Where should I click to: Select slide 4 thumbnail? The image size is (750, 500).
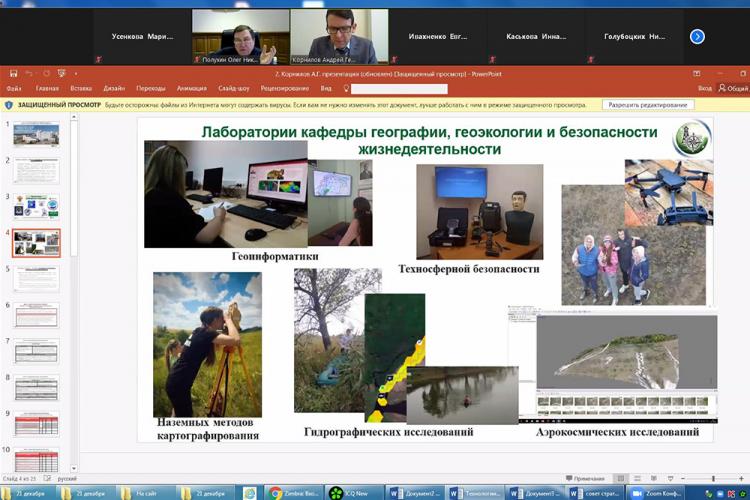36,243
